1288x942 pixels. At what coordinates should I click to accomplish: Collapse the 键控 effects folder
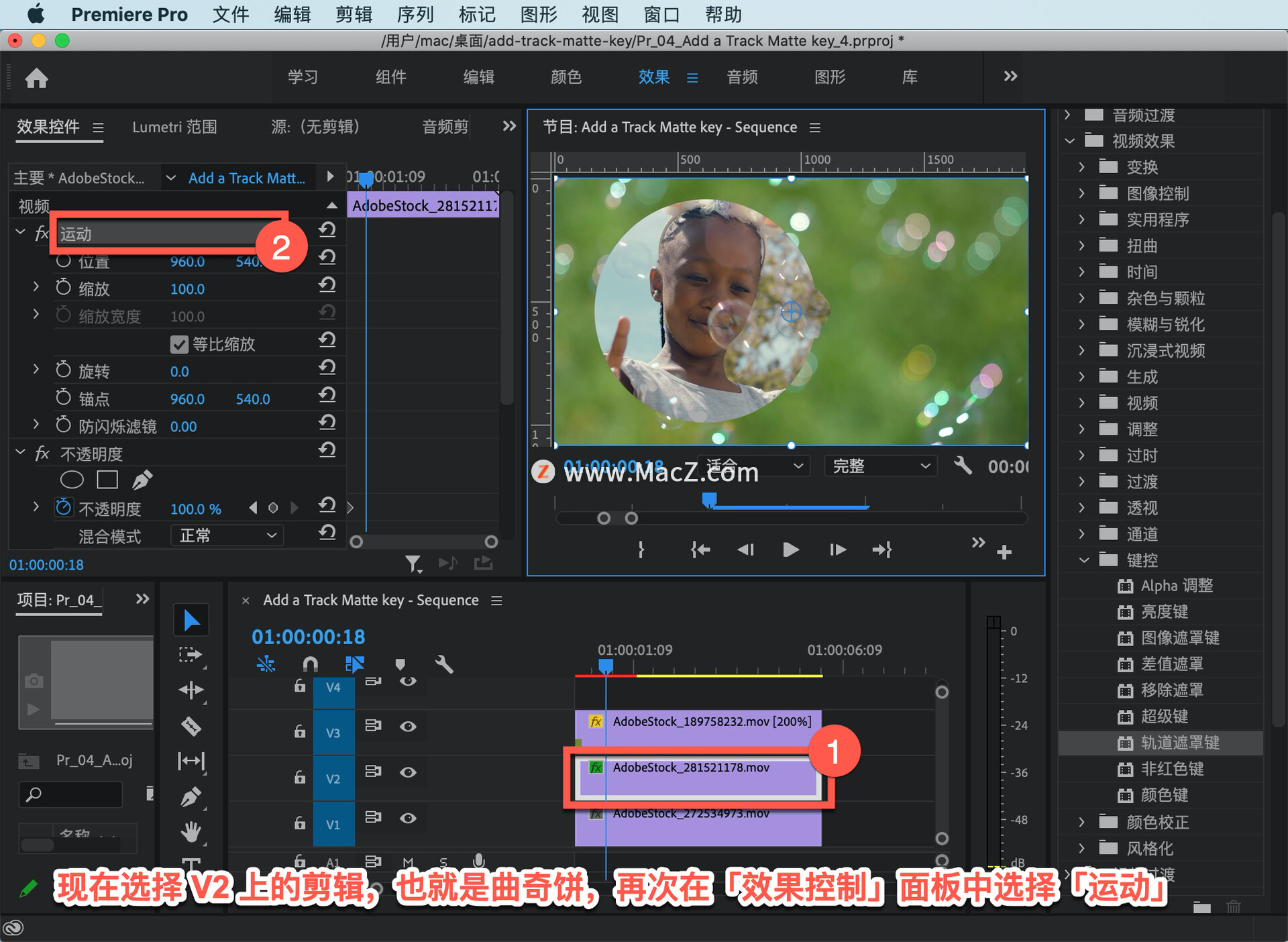click(1083, 560)
